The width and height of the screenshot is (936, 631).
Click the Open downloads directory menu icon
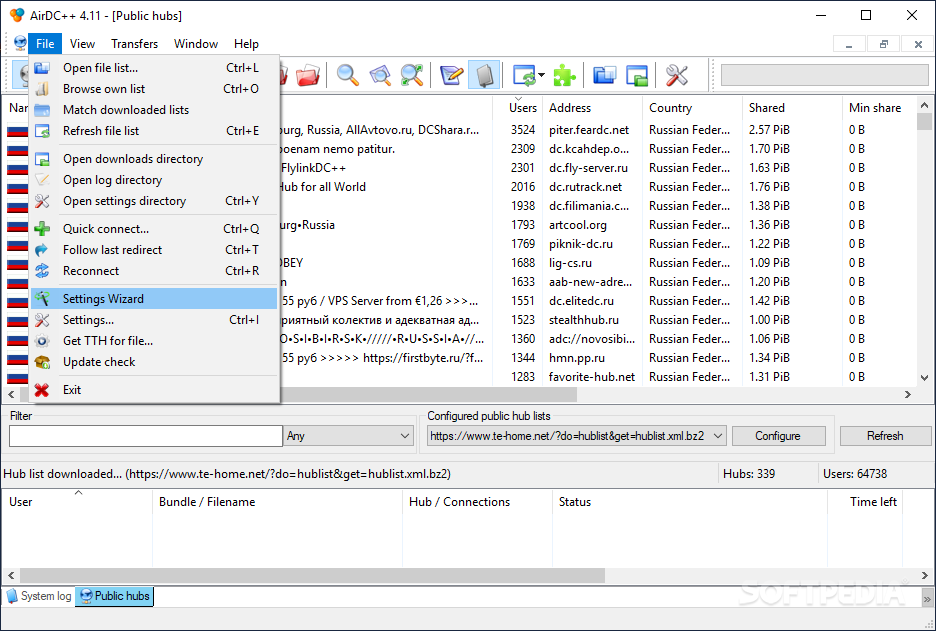(42, 159)
